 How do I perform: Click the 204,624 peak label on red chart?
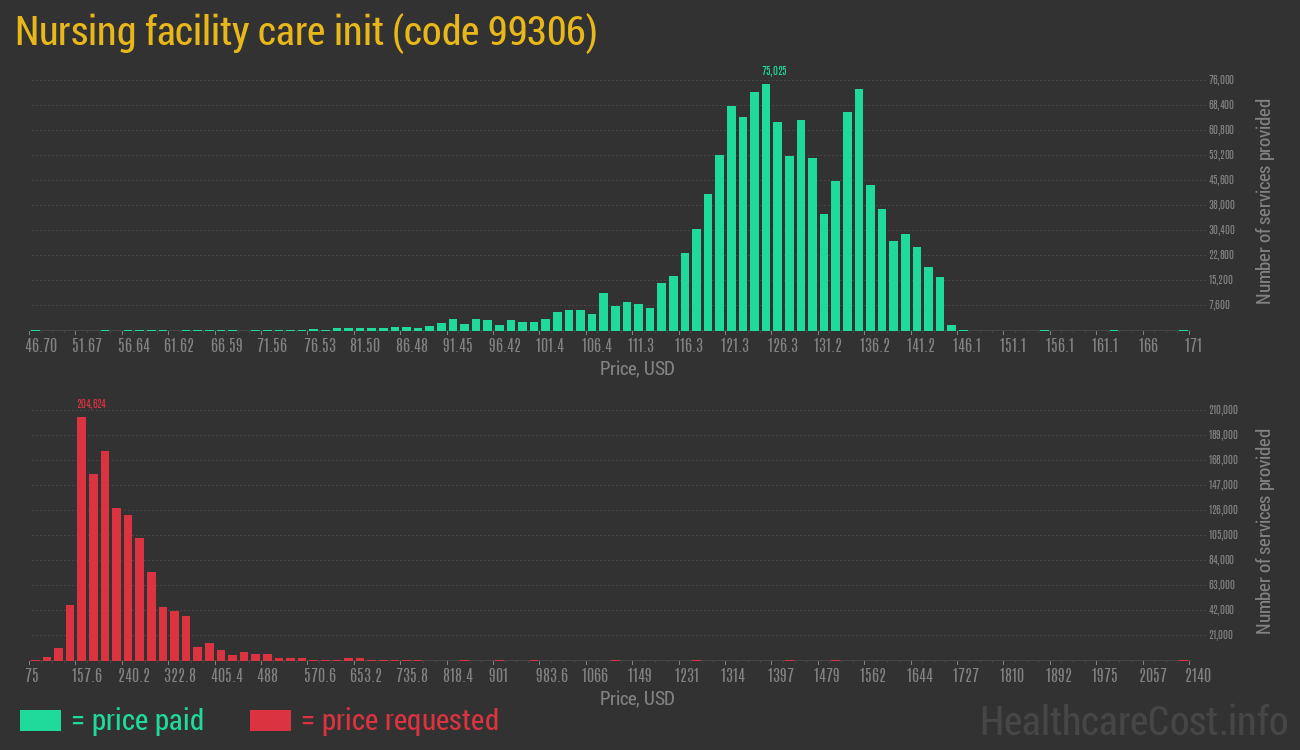pos(91,404)
